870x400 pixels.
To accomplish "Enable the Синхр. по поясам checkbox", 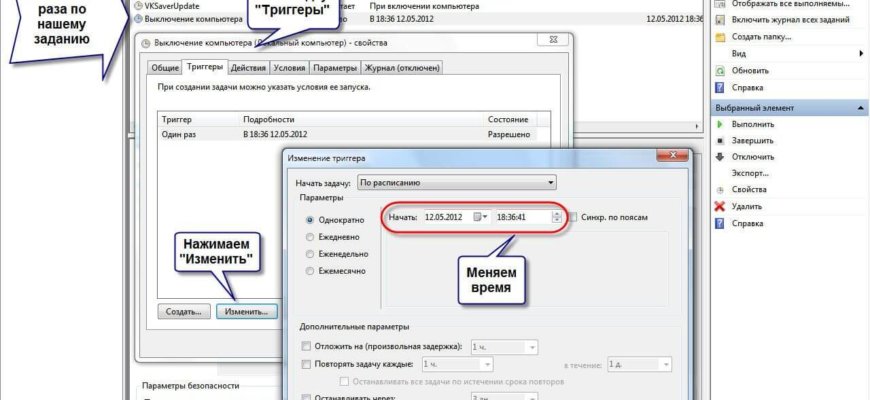I will click(x=573, y=217).
